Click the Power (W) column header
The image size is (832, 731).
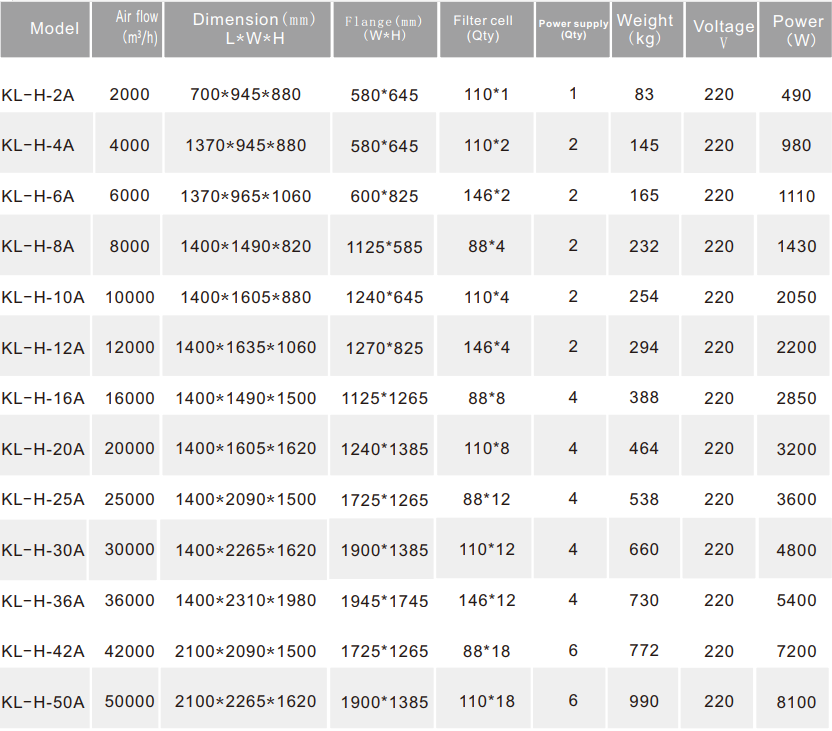coord(797,28)
